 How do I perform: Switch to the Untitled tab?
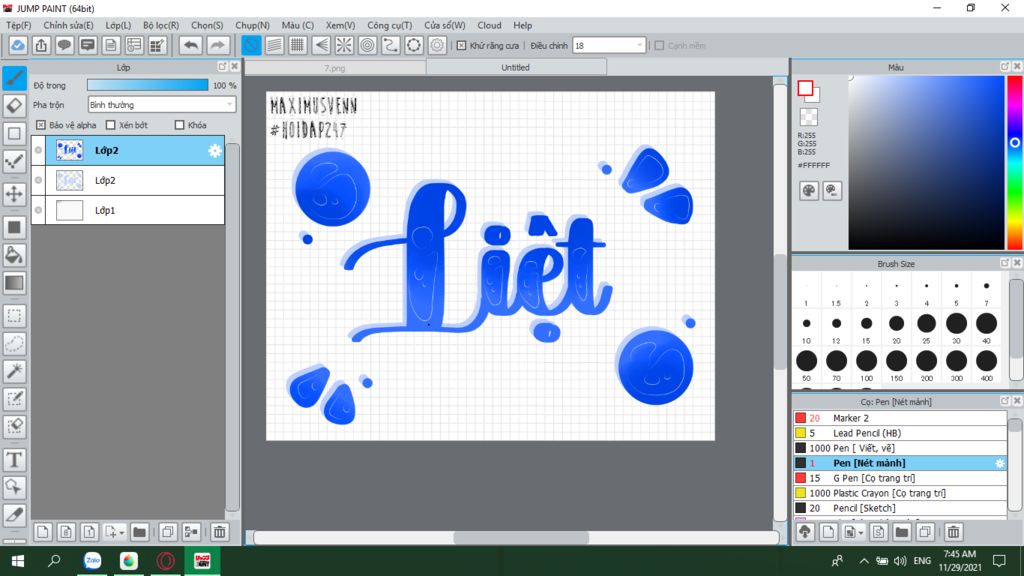516,67
